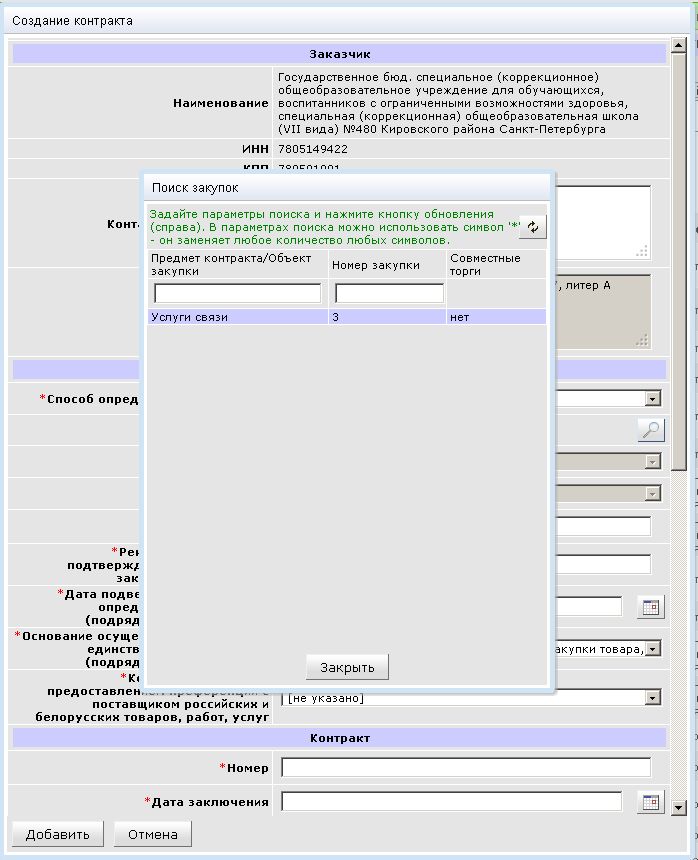Click the Поиск закупок dialog title
698x860 pixels.
pos(195,188)
